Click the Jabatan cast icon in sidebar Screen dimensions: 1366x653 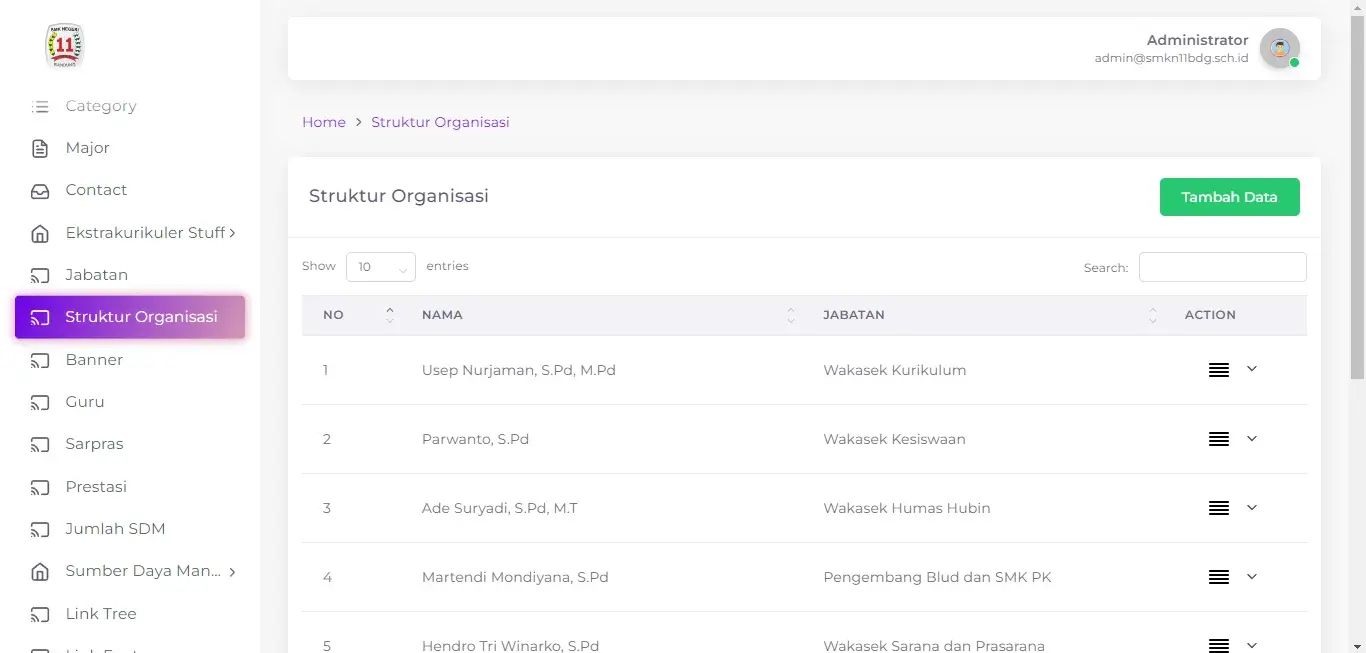click(x=40, y=276)
